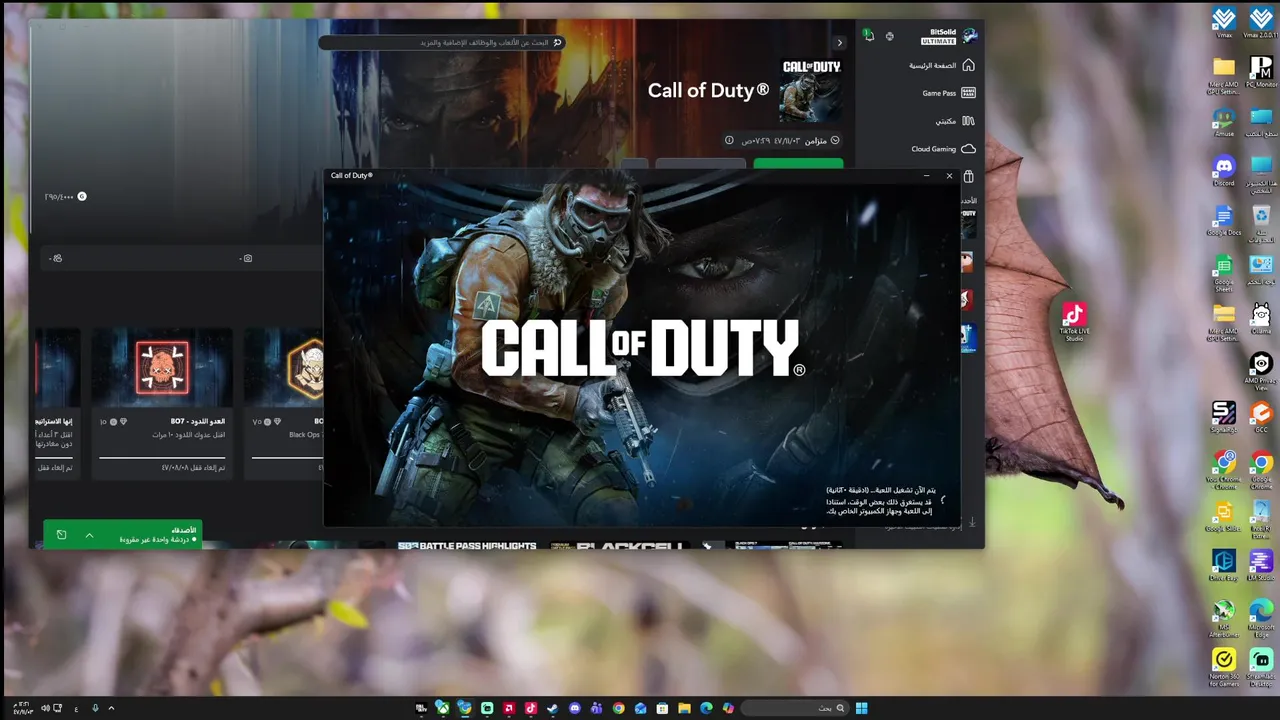Open the LM Studio desktop shortcut

(1262, 565)
